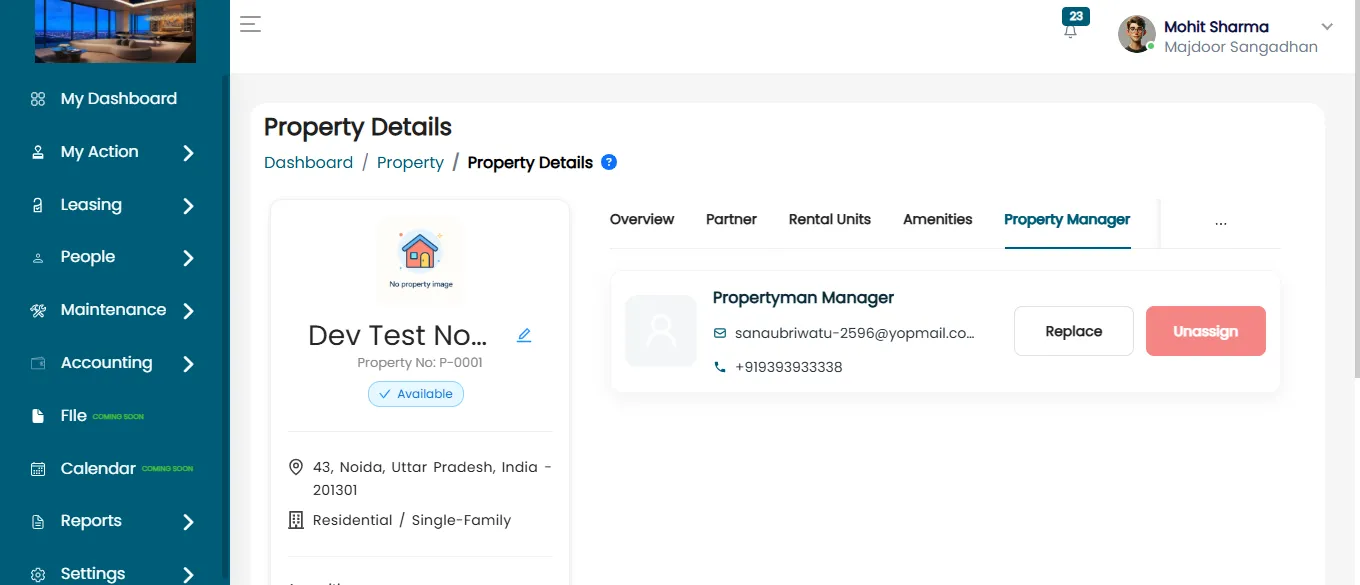Click the hamburger menu icon
The width and height of the screenshot is (1360, 585).
250,24
